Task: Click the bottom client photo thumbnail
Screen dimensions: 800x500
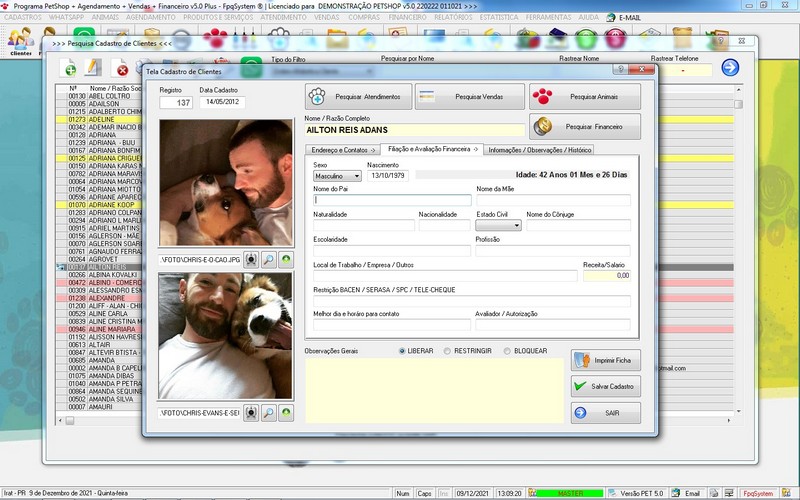Action: (x=225, y=336)
